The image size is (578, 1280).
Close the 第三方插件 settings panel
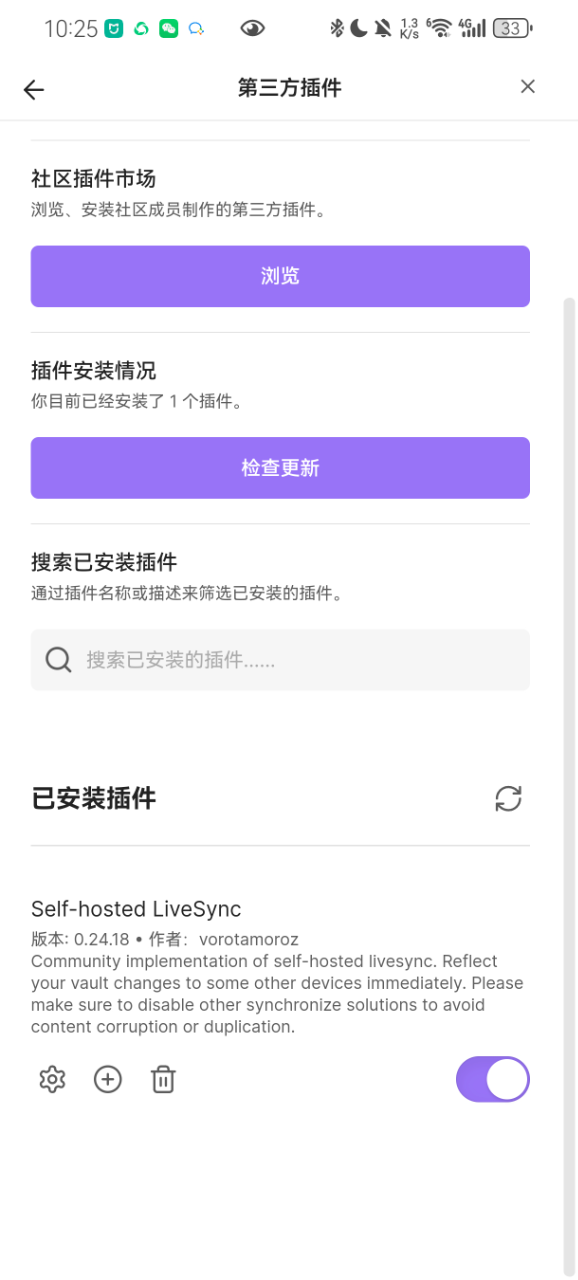click(528, 87)
